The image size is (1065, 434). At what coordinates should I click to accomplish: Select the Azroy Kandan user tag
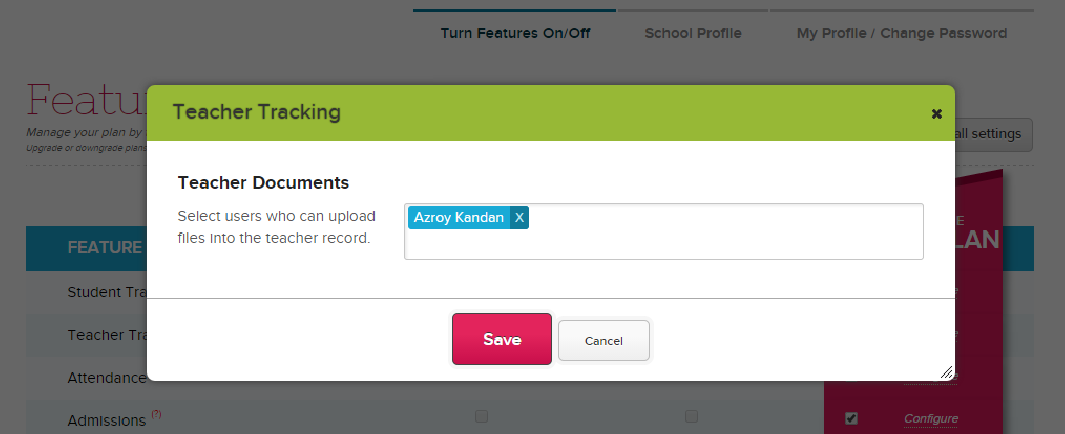coord(459,217)
